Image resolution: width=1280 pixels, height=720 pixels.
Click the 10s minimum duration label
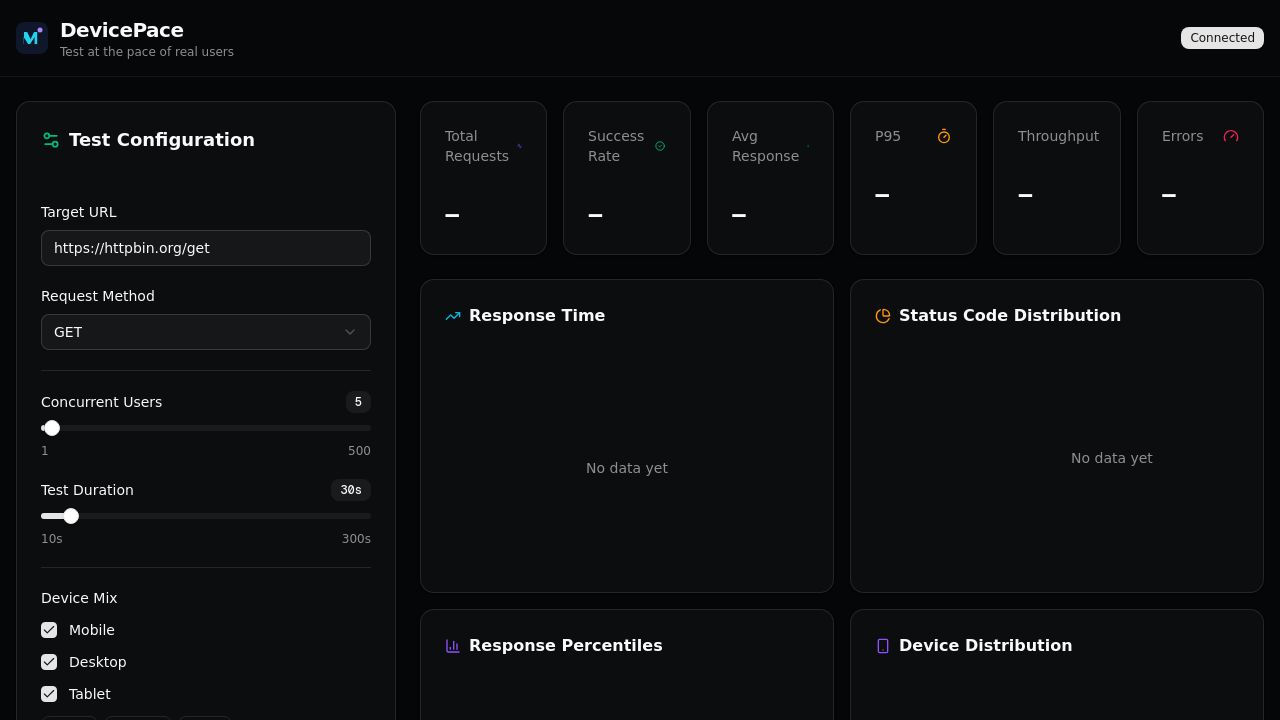[x=52, y=539]
